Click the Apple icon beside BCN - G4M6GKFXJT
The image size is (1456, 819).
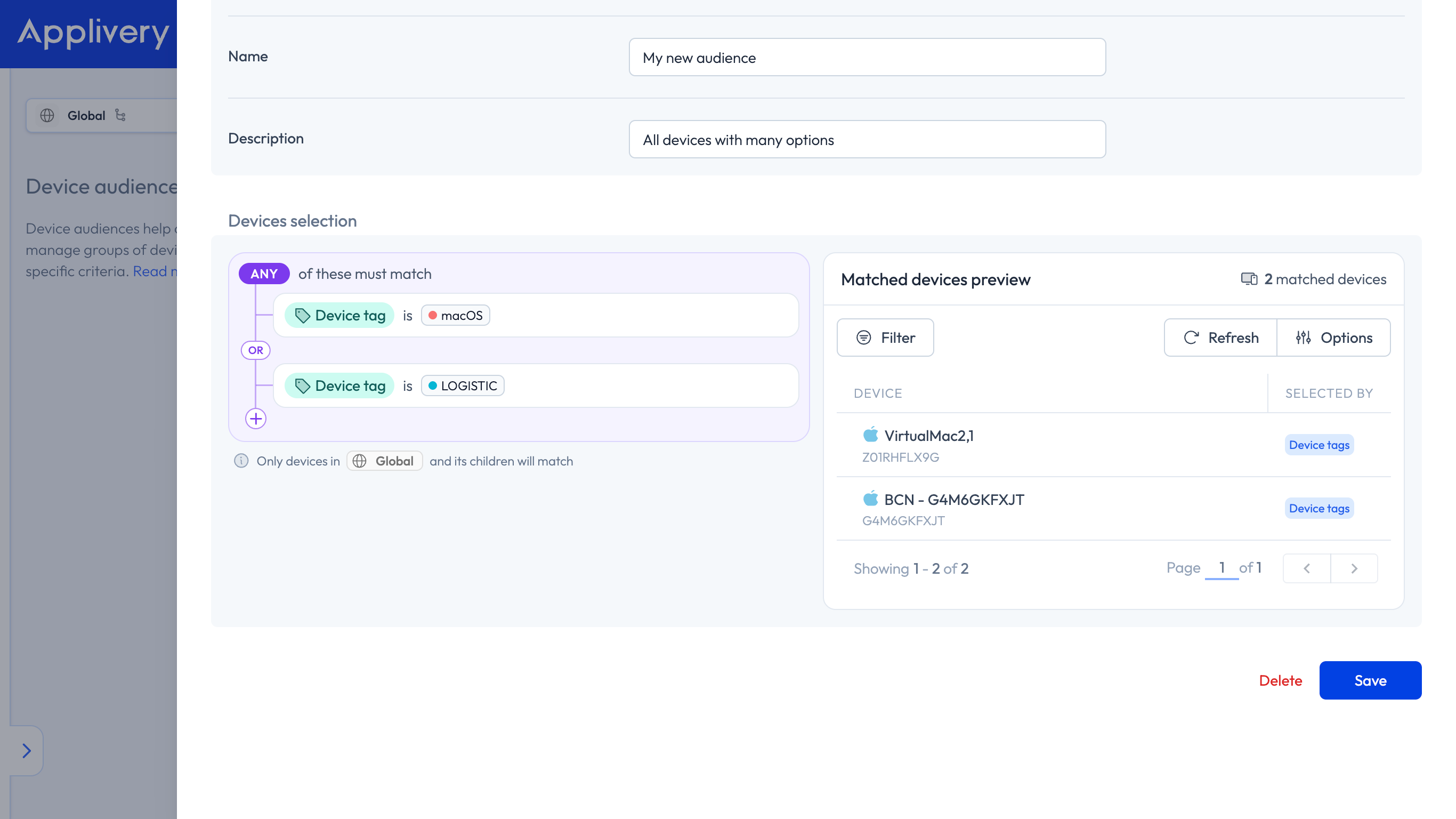870,499
